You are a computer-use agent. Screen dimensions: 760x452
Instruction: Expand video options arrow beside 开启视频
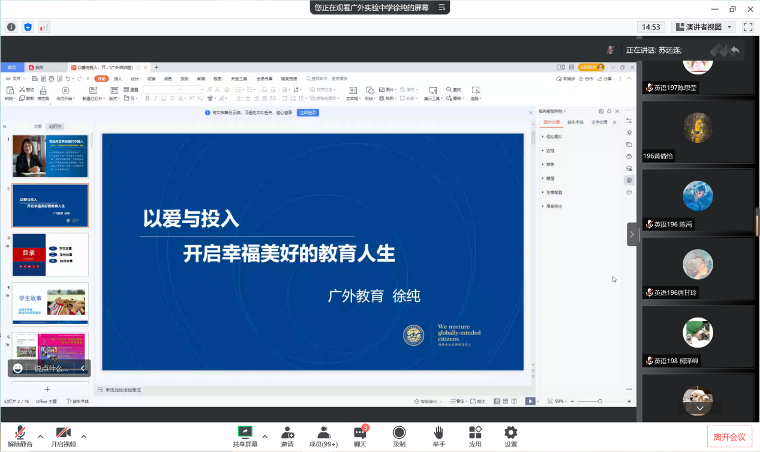click(x=84, y=436)
